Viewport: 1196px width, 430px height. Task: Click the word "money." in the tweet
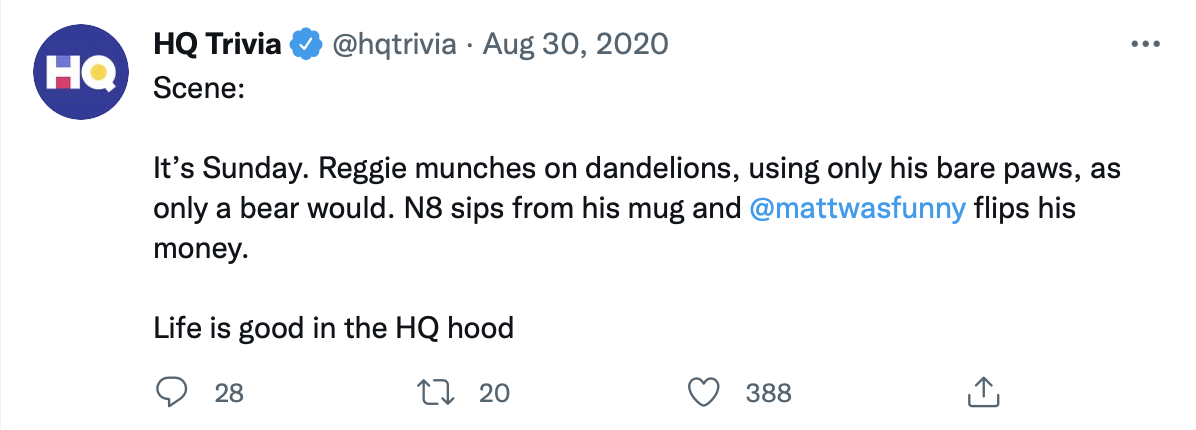[199, 250]
